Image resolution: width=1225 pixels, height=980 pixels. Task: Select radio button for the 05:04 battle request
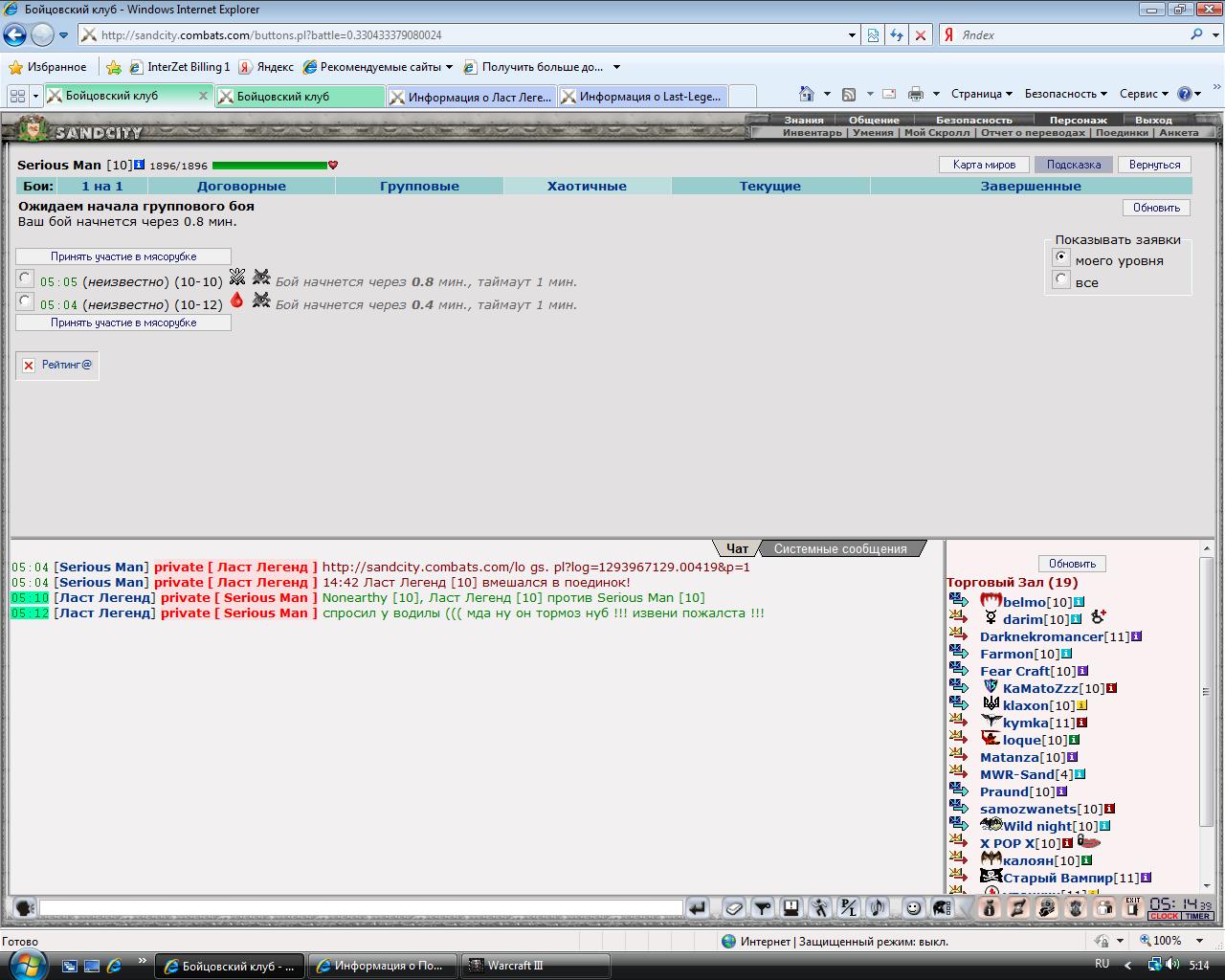coord(25,301)
